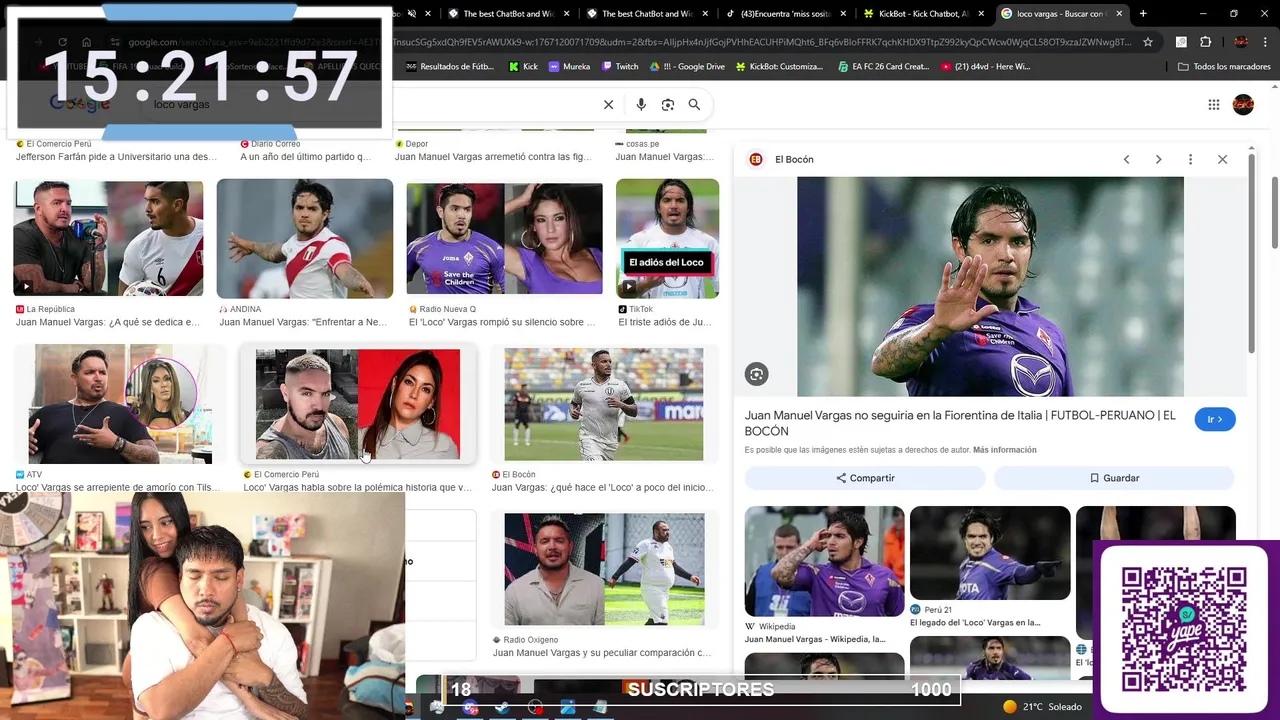This screenshot has height=720, width=1280.
Task: Click the 'Ir' visit page button
Action: [x=1215, y=419]
